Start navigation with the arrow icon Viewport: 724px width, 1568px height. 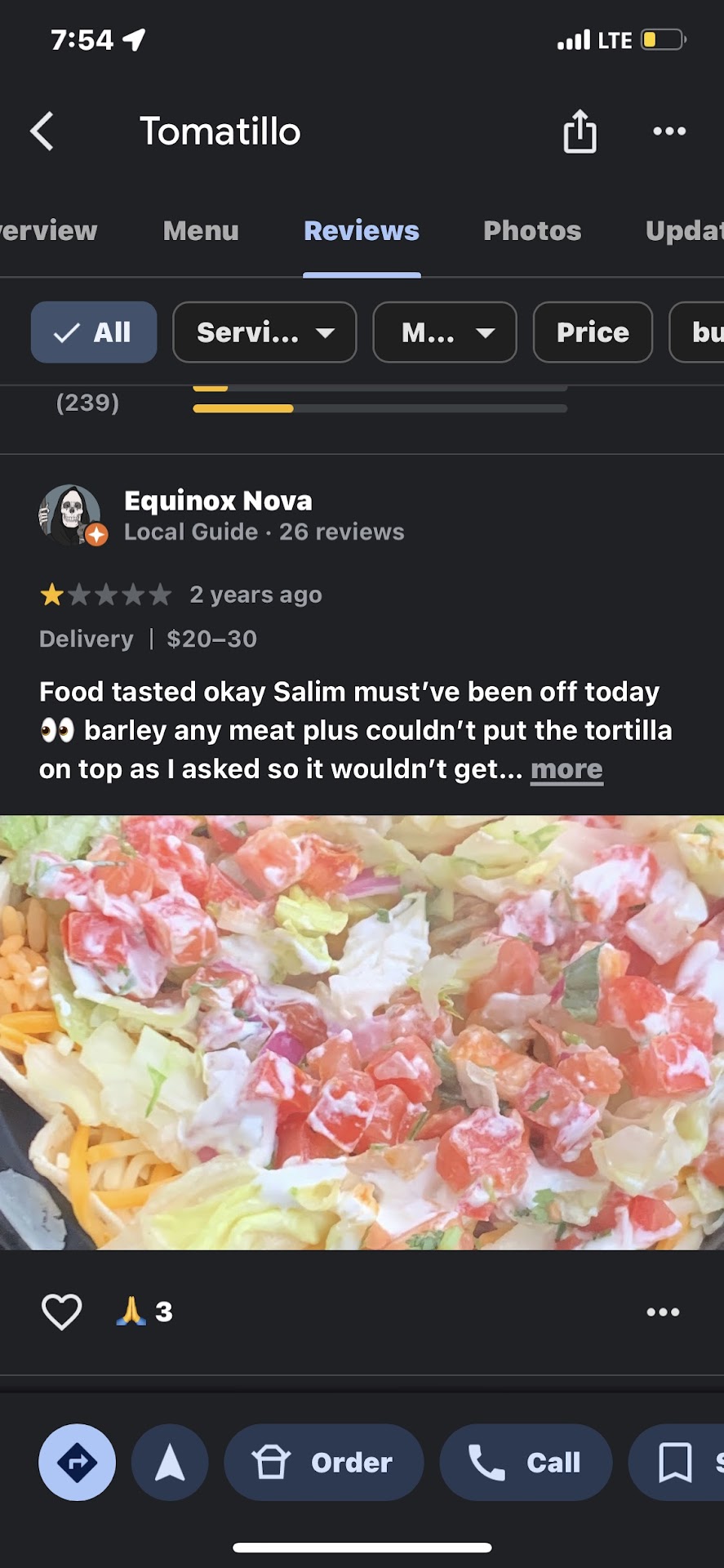tap(170, 1462)
